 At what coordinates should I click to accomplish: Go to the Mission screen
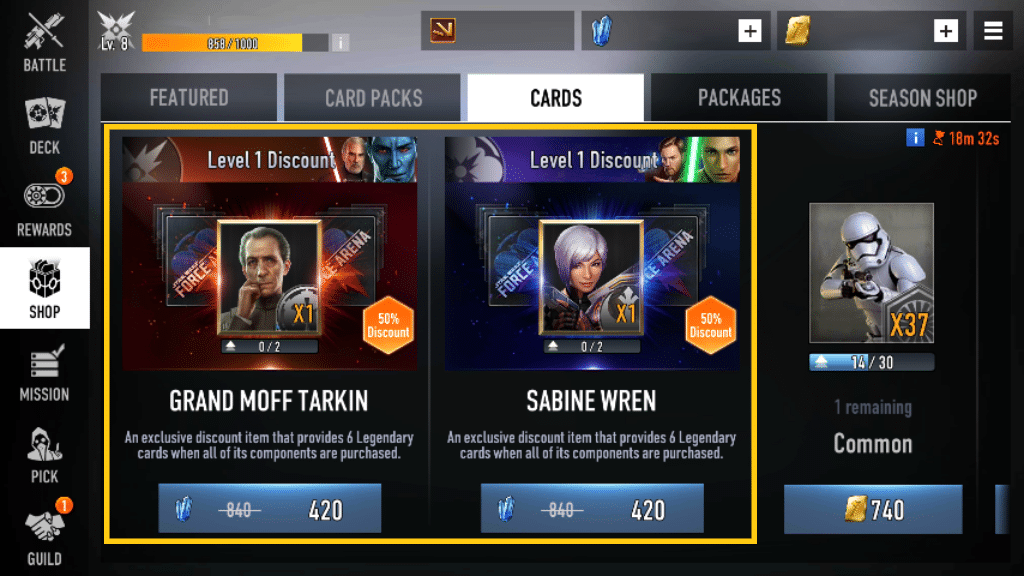tap(44, 372)
